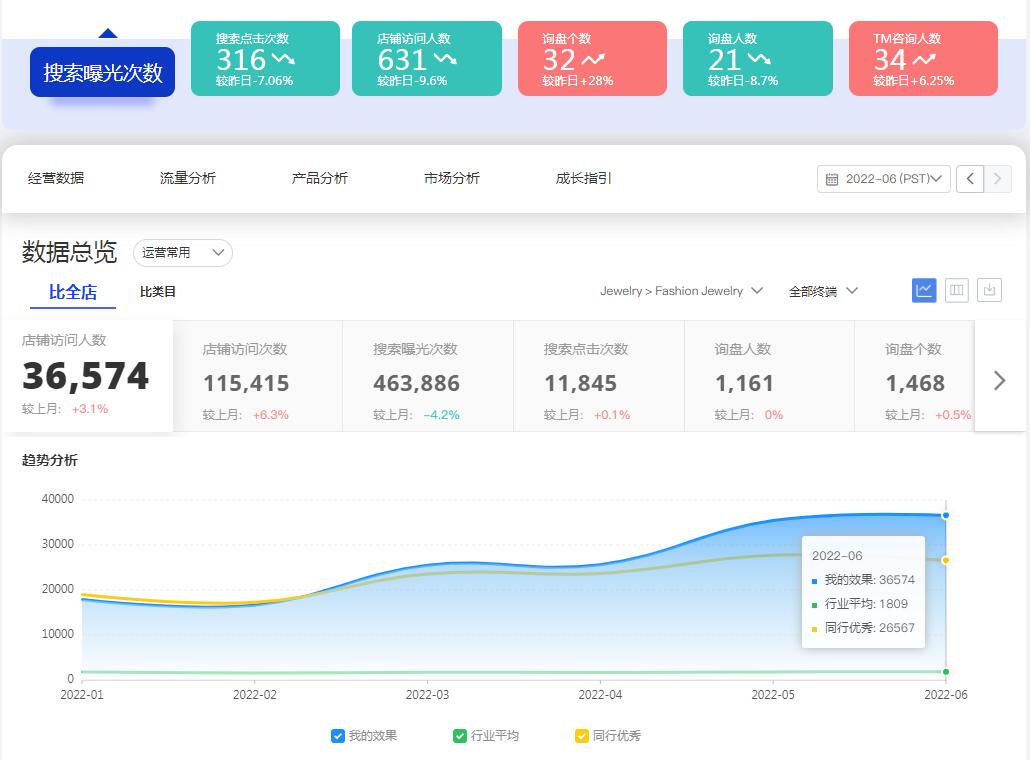Open the 运营常用 dropdown
The width and height of the screenshot is (1030, 760).
coord(183,253)
